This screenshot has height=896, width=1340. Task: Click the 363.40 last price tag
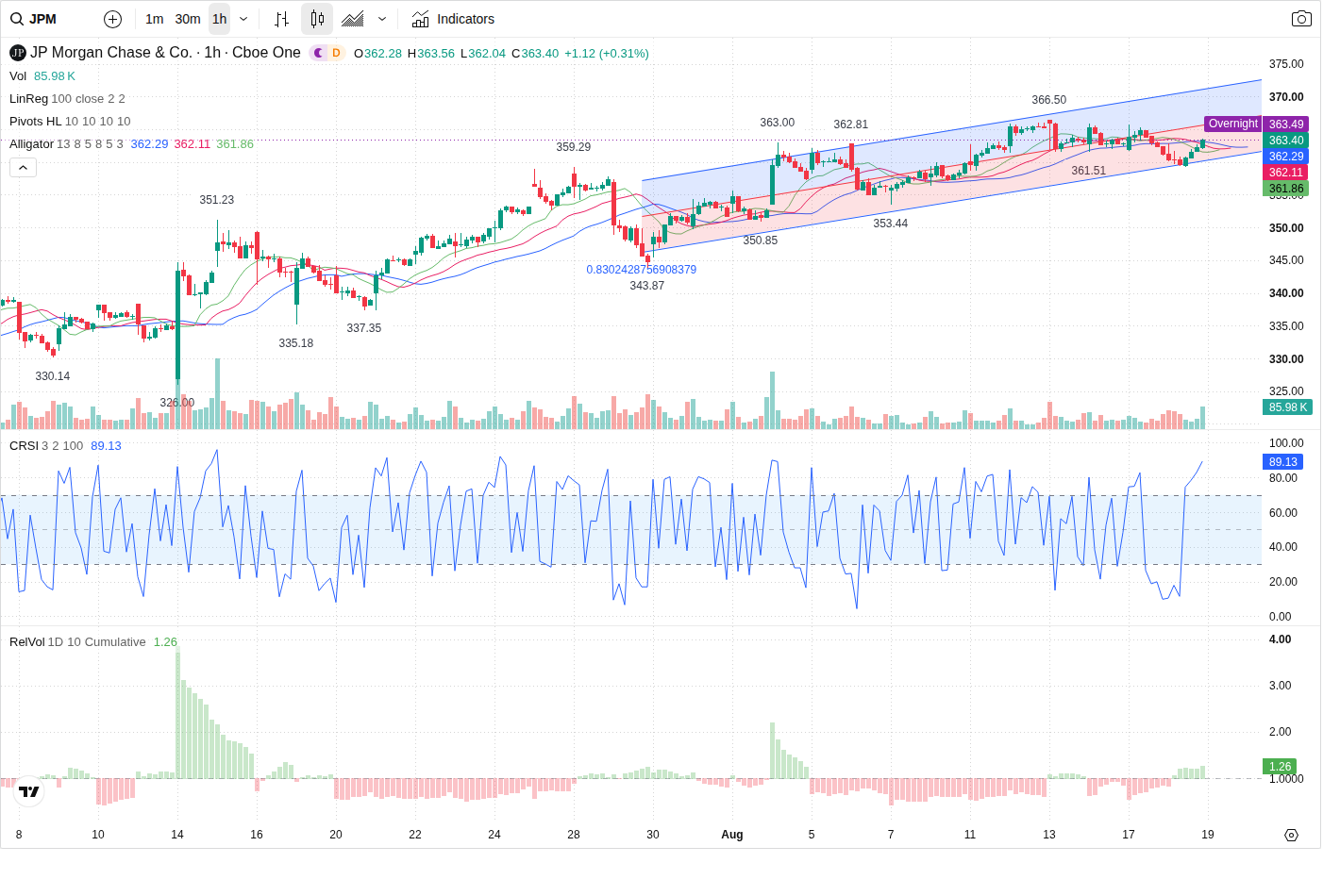1286,141
